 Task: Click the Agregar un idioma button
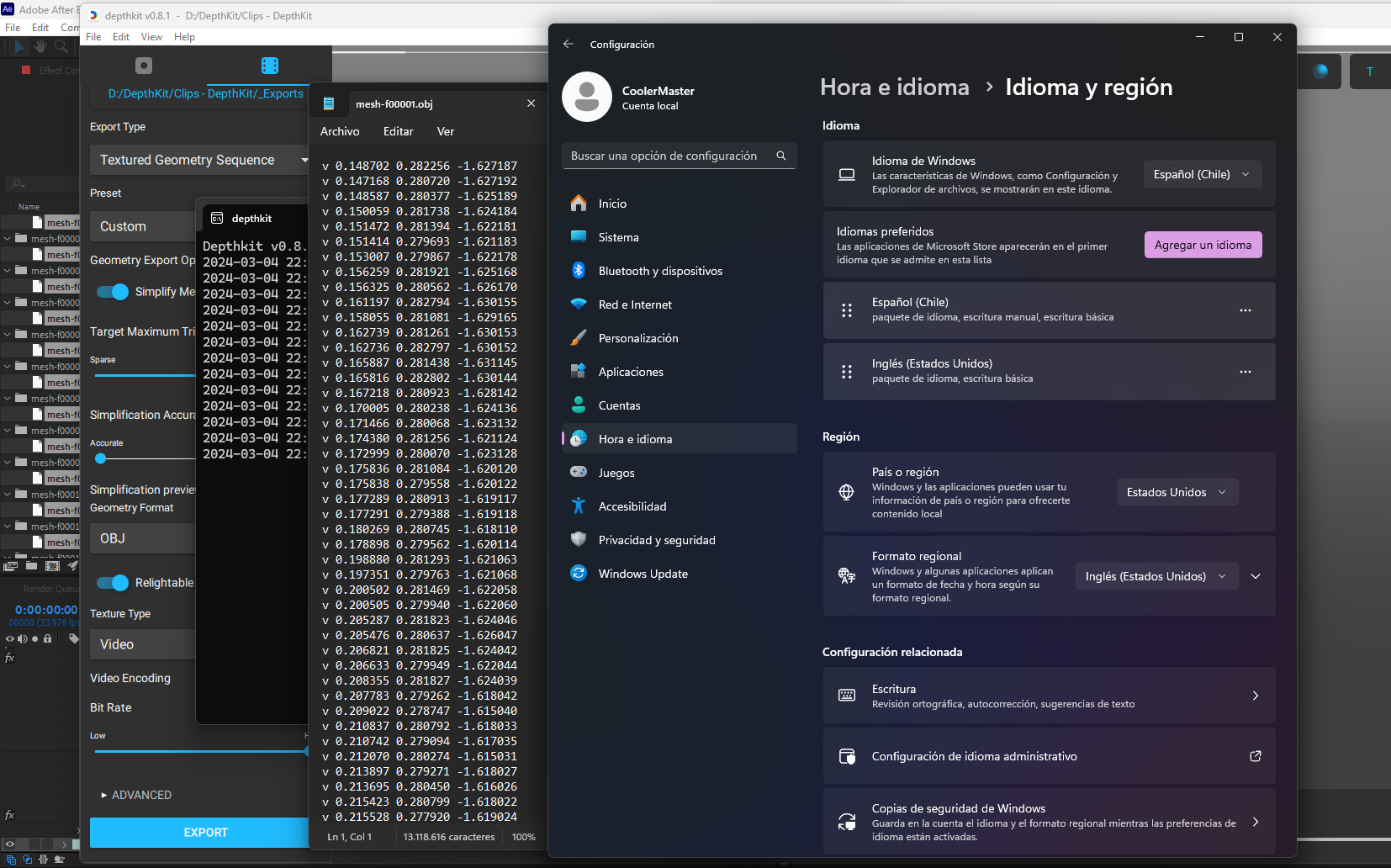pyautogui.click(x=1203, y=245)
